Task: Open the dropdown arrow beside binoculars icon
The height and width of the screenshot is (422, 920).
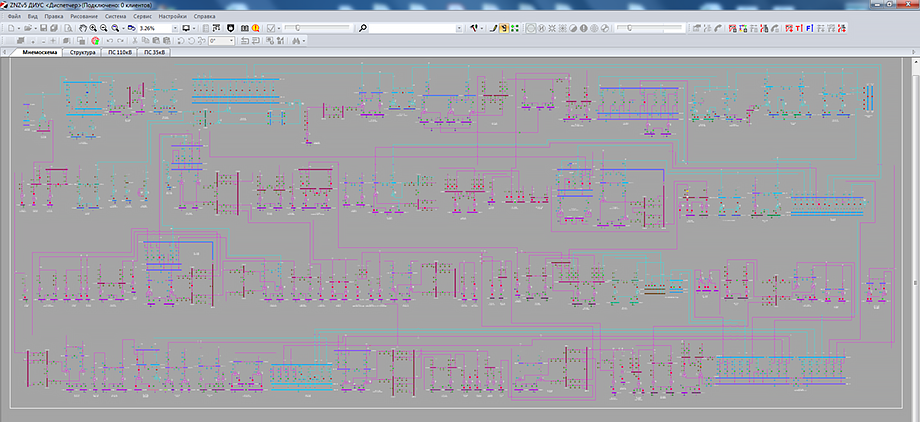Action: [x=304, y=40]
